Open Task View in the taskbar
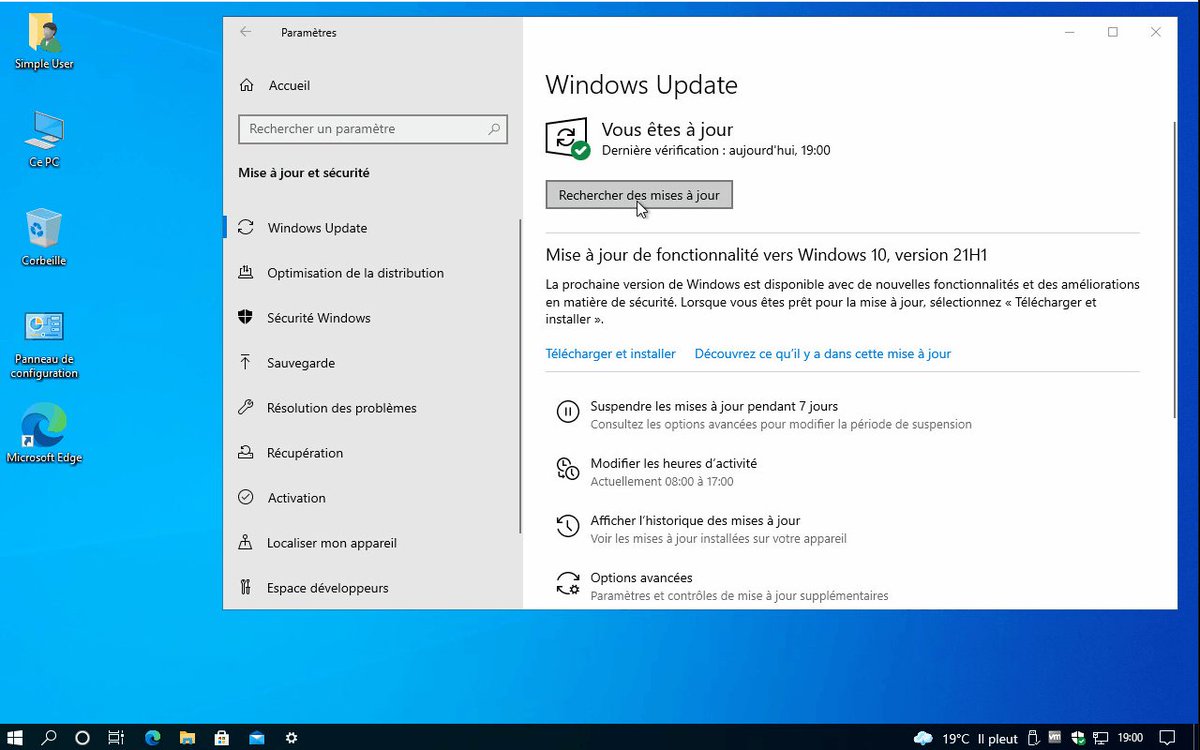Viewport: 1200px width, 750px height. [117, 738]
